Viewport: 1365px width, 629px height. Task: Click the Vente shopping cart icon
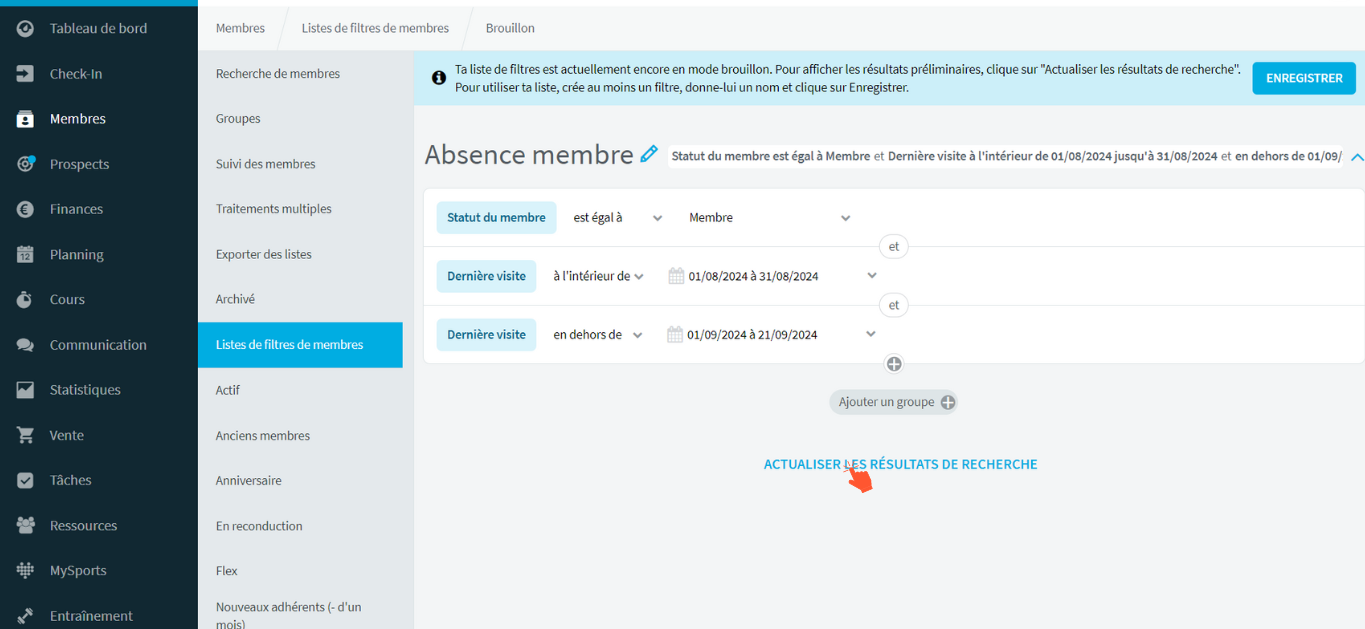(25, 436)
